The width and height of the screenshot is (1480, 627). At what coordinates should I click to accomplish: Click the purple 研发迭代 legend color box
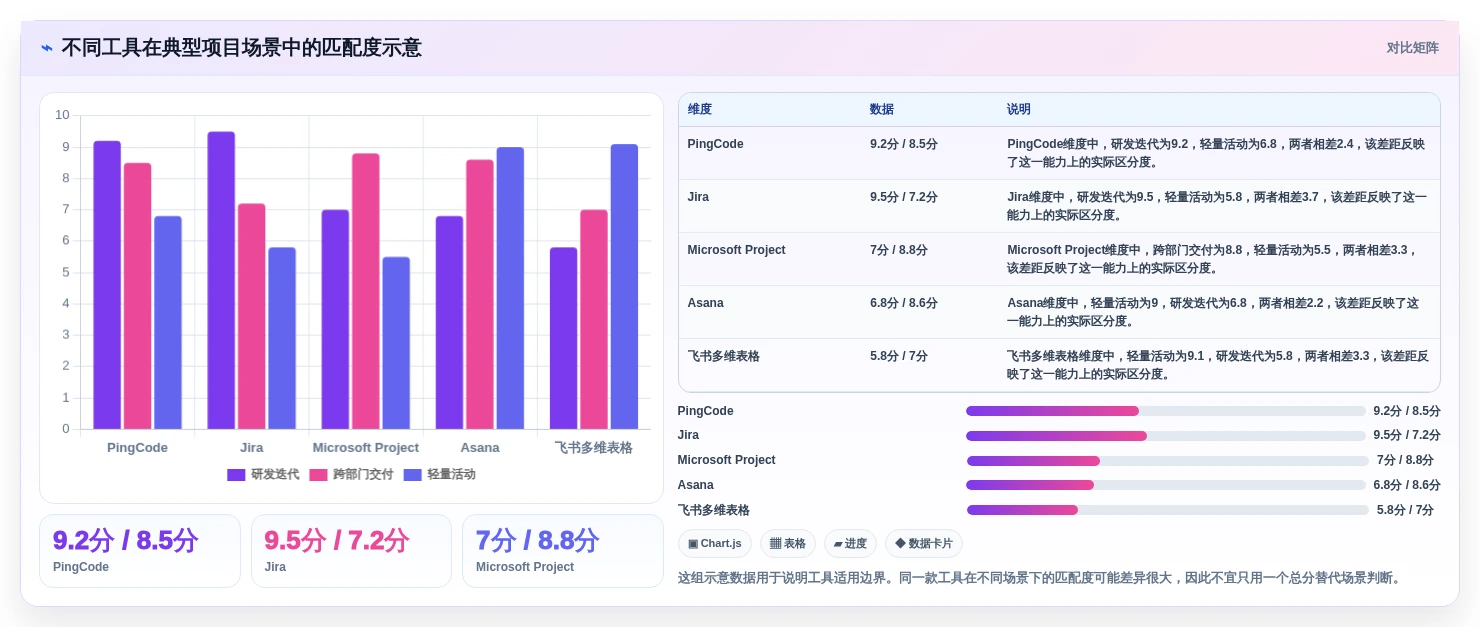pyautogui.click(x=236, y=475)
